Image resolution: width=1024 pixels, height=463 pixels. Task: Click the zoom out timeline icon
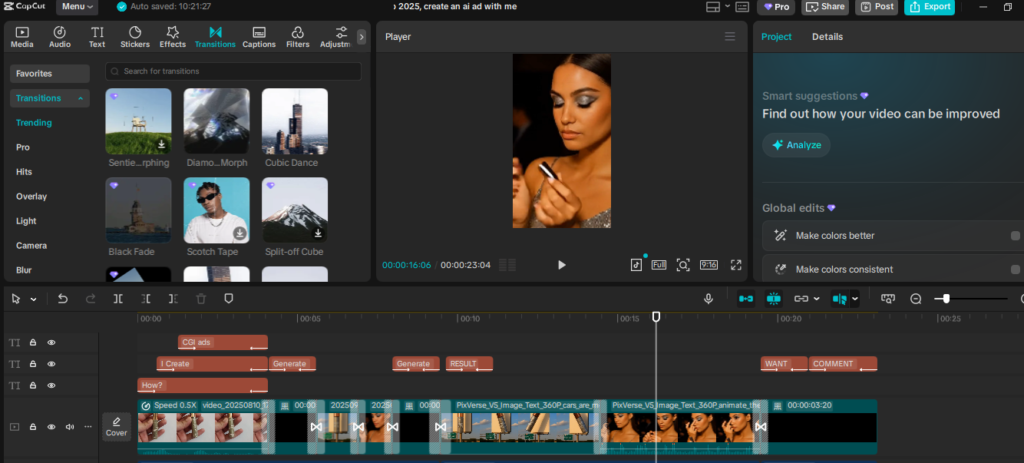coord(915,298)
